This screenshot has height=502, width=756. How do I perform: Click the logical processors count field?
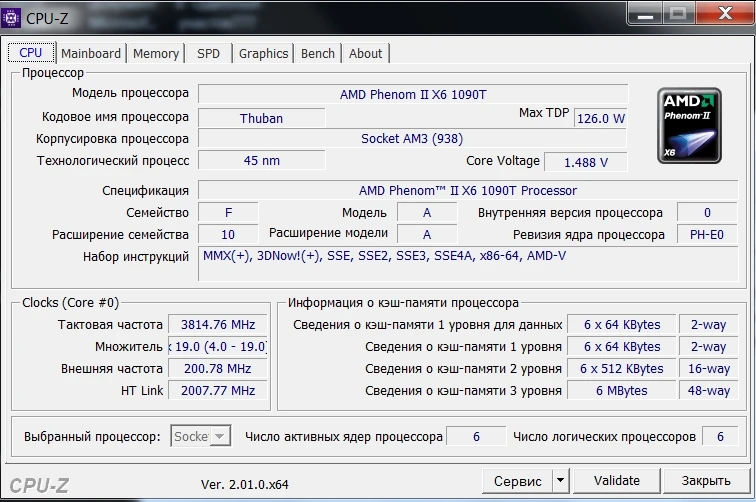click(x=720, y=436)
